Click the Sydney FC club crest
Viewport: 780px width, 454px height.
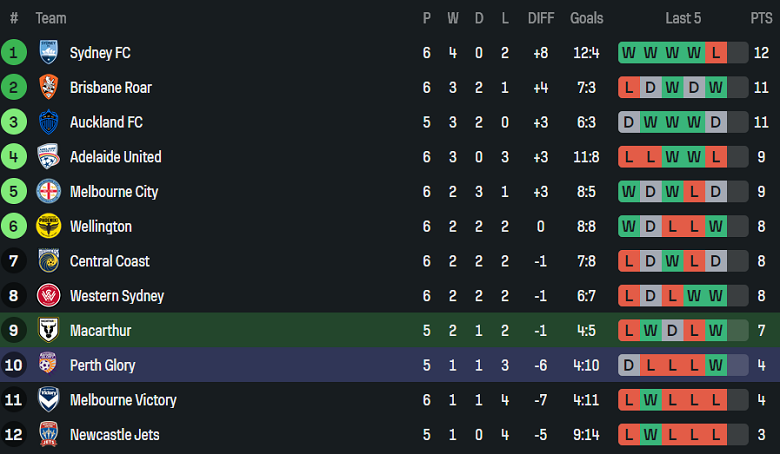click(48, 53)
